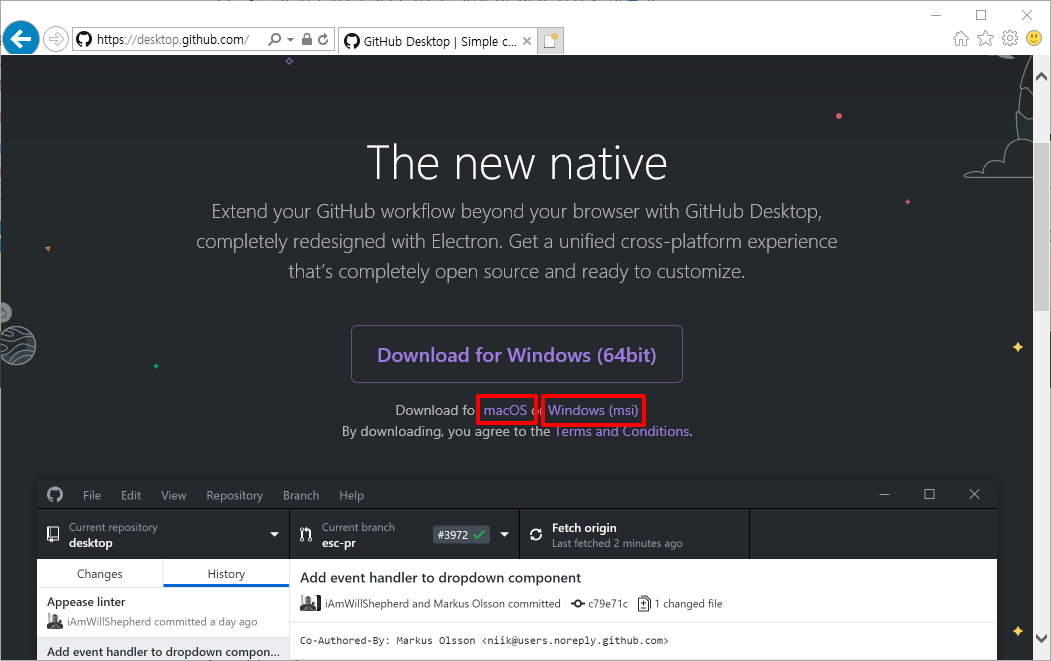This screenshot has height=661, width=1051.
Task: Click the changed file diff icon
Action: coord(643,603)
